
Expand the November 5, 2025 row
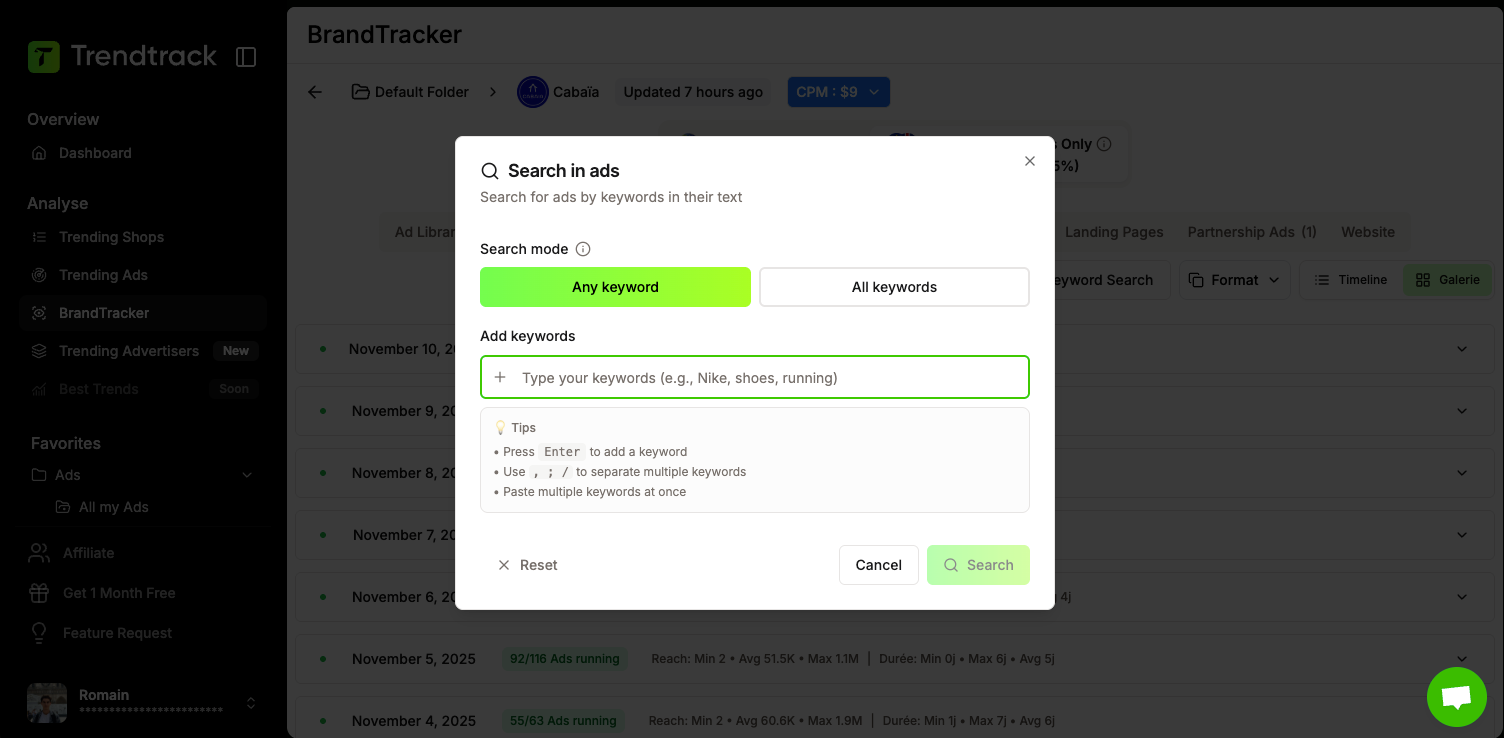click(x=1461, y=659)
